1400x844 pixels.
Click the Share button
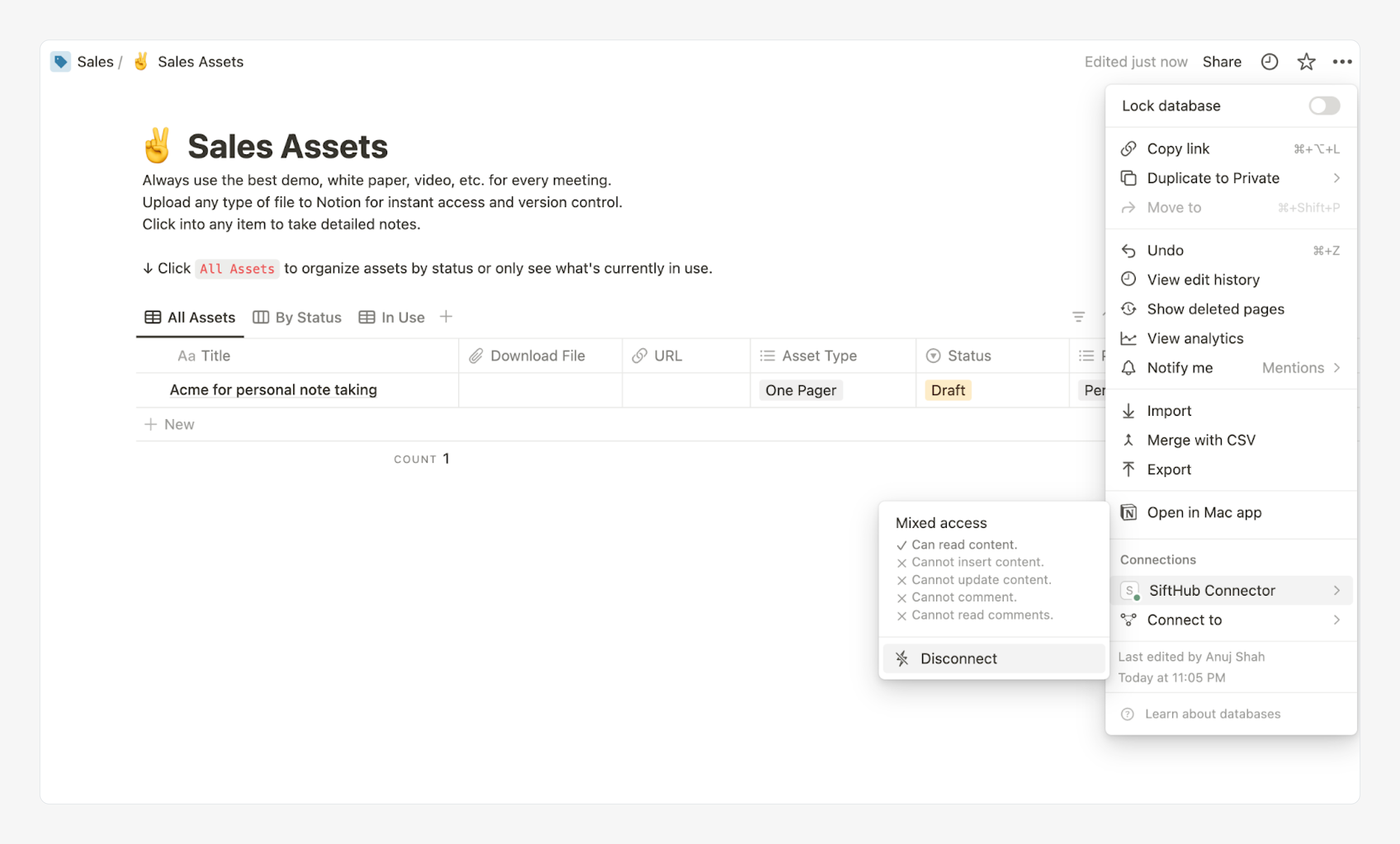1222,61
